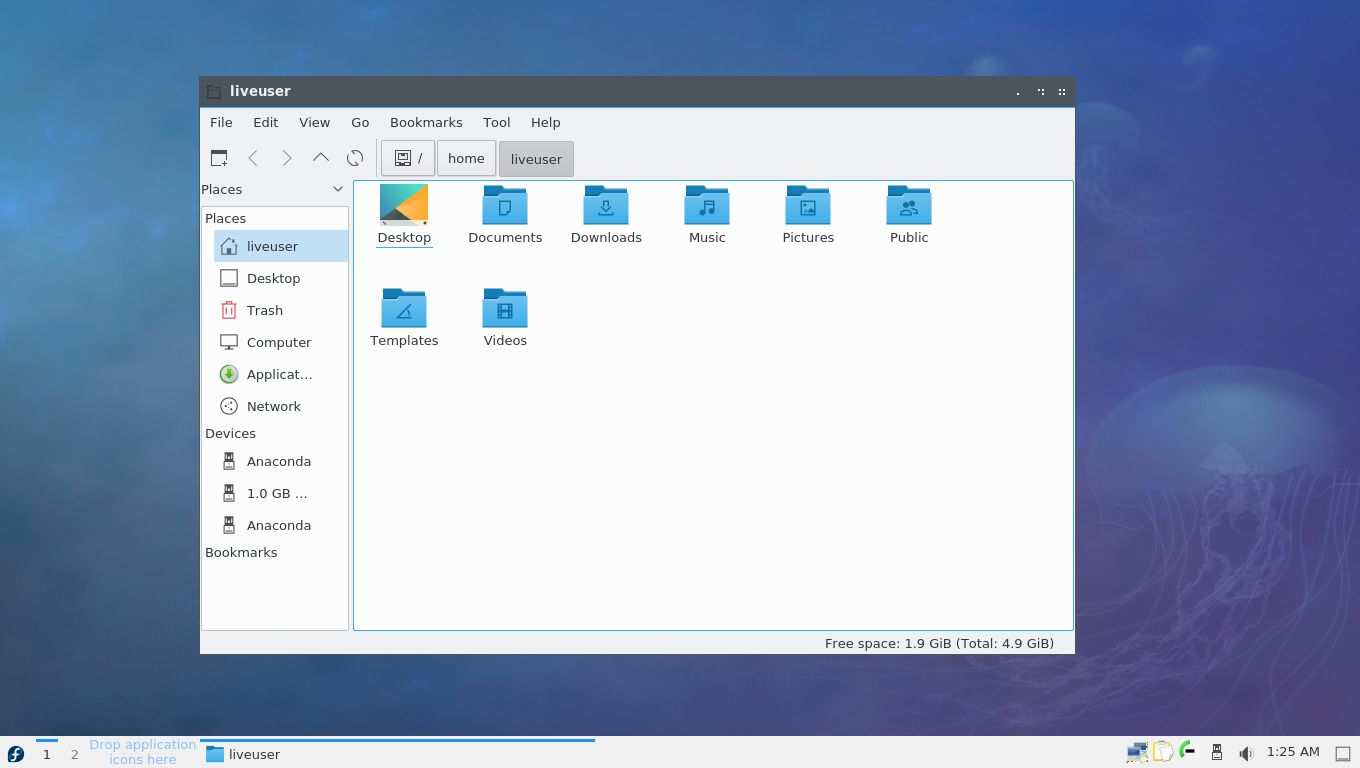Mute audio via the tray speaker icon
Image resolution: width=1360 pixels, height=768 pixels.
click(1246, 752)
